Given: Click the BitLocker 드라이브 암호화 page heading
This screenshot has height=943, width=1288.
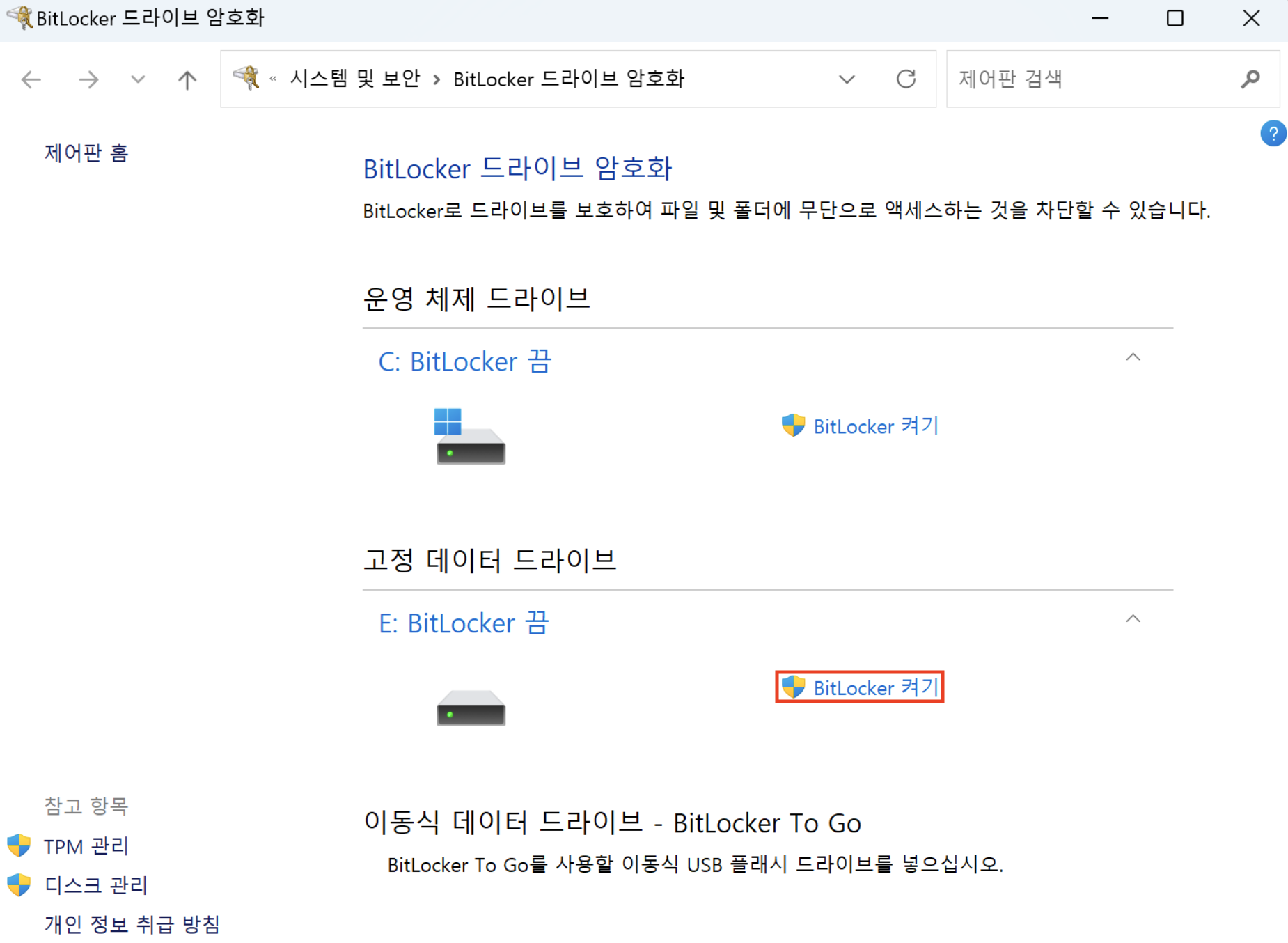Looking at the screenshot, I should pos(517,169).
